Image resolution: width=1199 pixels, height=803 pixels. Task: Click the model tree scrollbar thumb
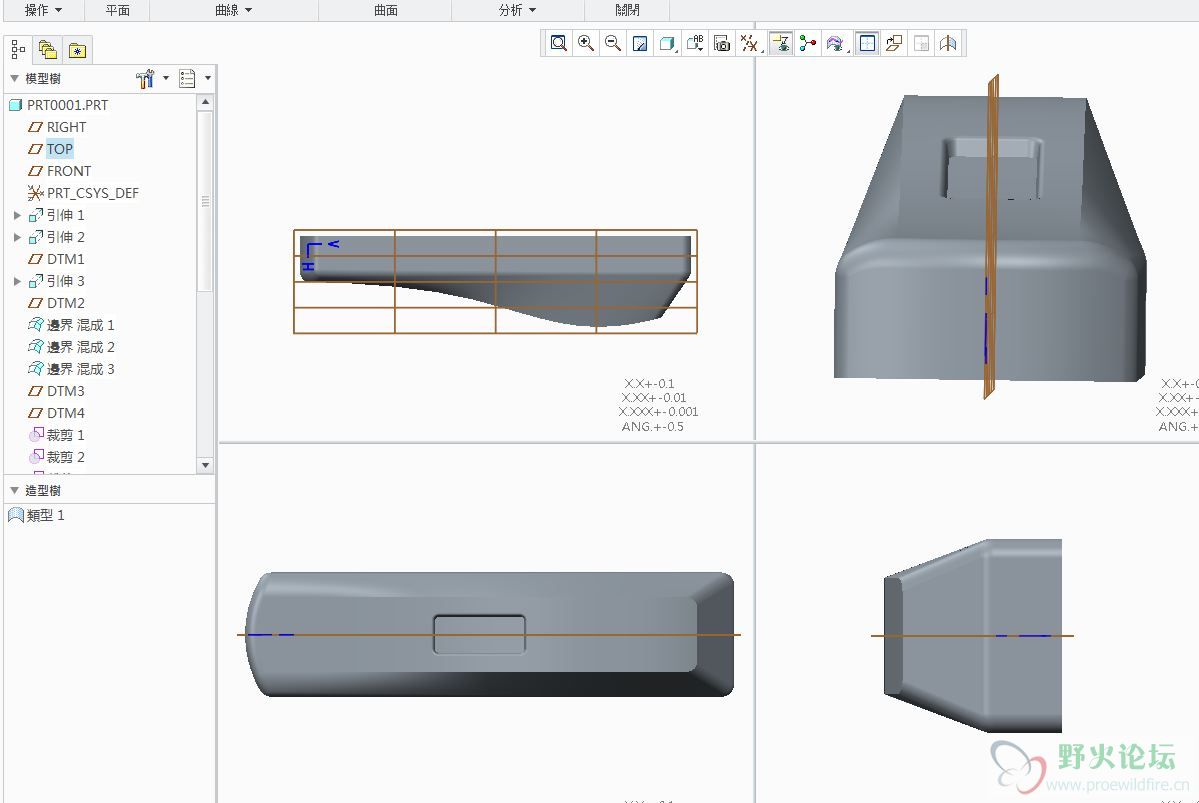coord(205,201)
